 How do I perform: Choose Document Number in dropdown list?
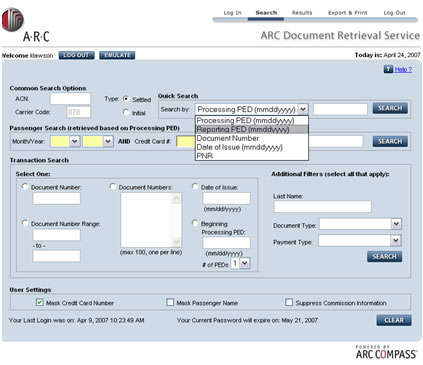tap(252, 138)
